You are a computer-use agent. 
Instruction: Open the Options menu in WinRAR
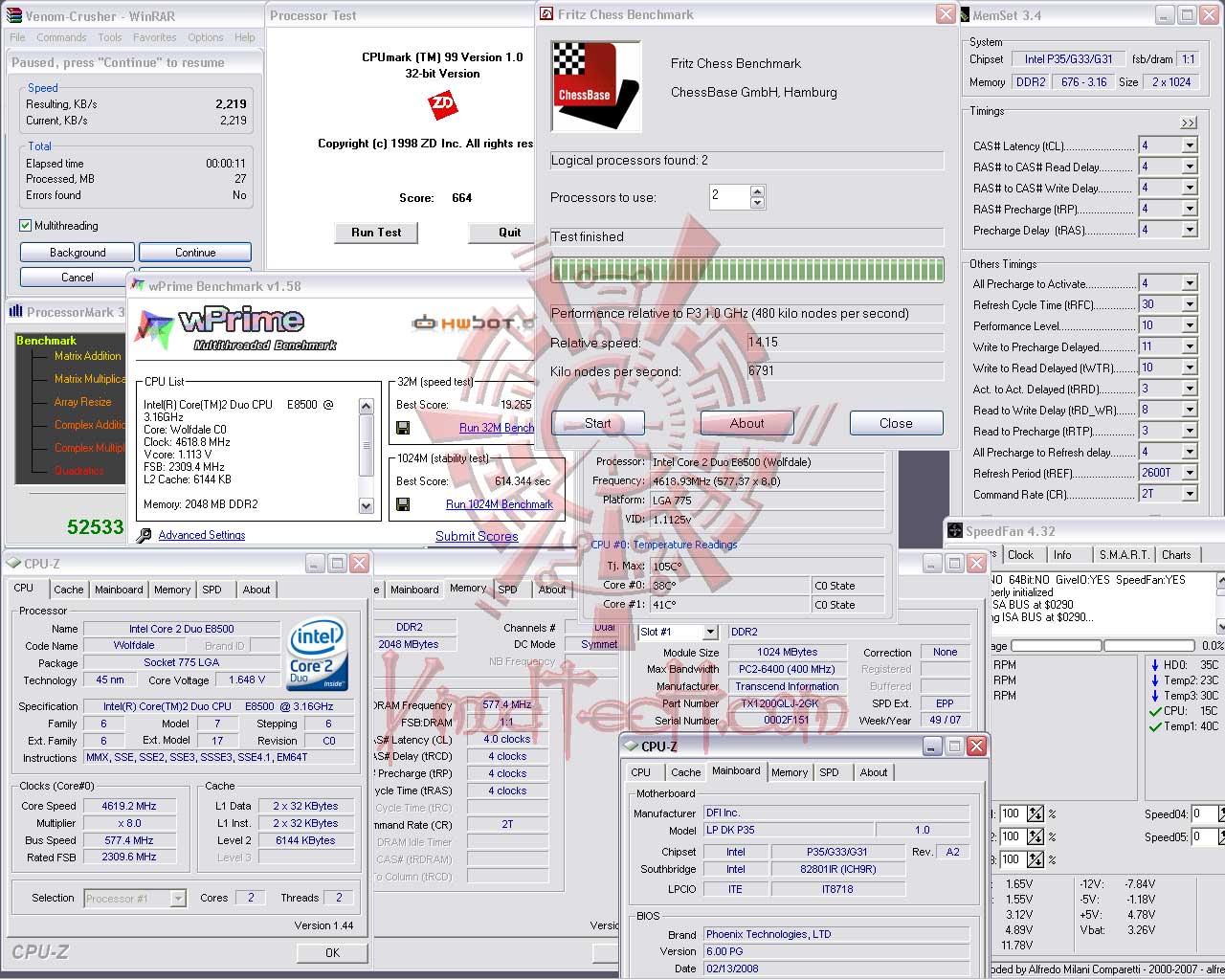[206, 37]
